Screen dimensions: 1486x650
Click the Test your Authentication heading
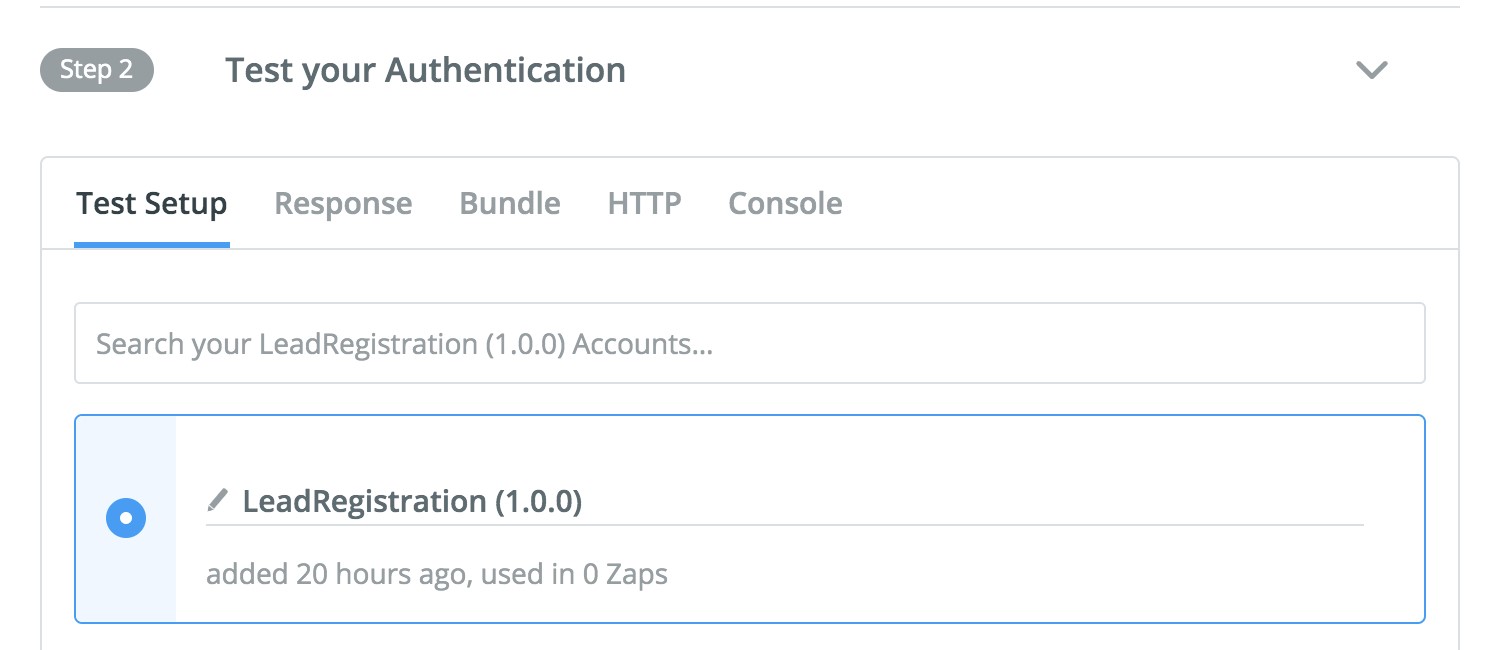coord(425,71)
